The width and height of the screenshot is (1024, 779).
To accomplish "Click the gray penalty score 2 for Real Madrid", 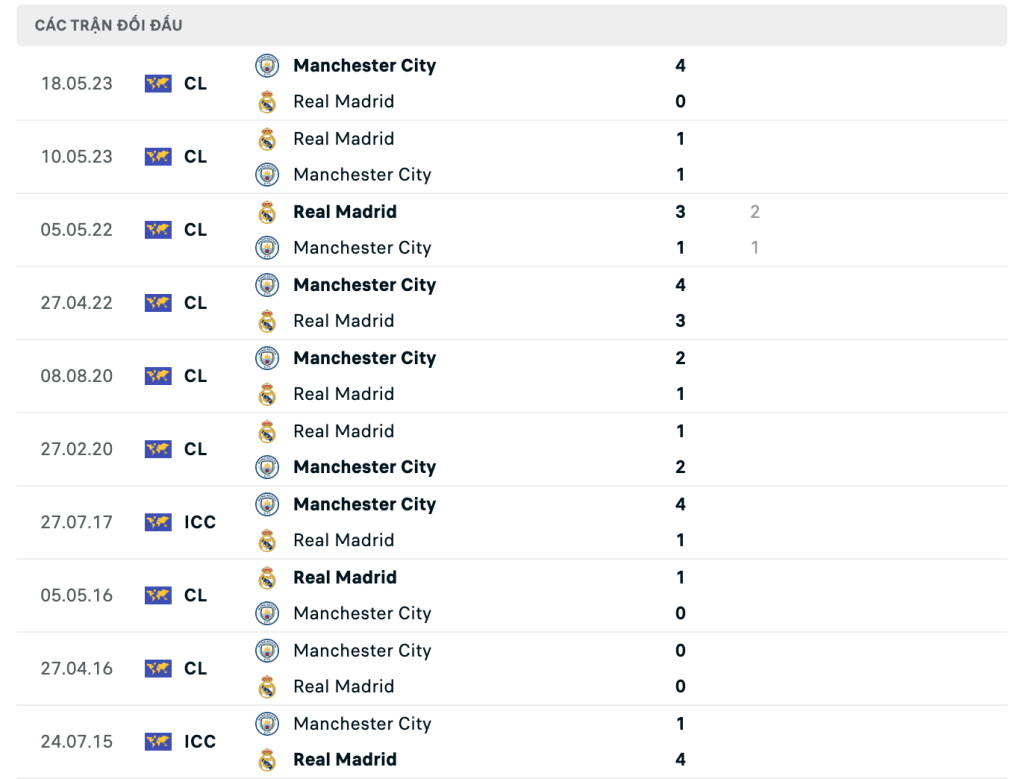I will [755, 212].
